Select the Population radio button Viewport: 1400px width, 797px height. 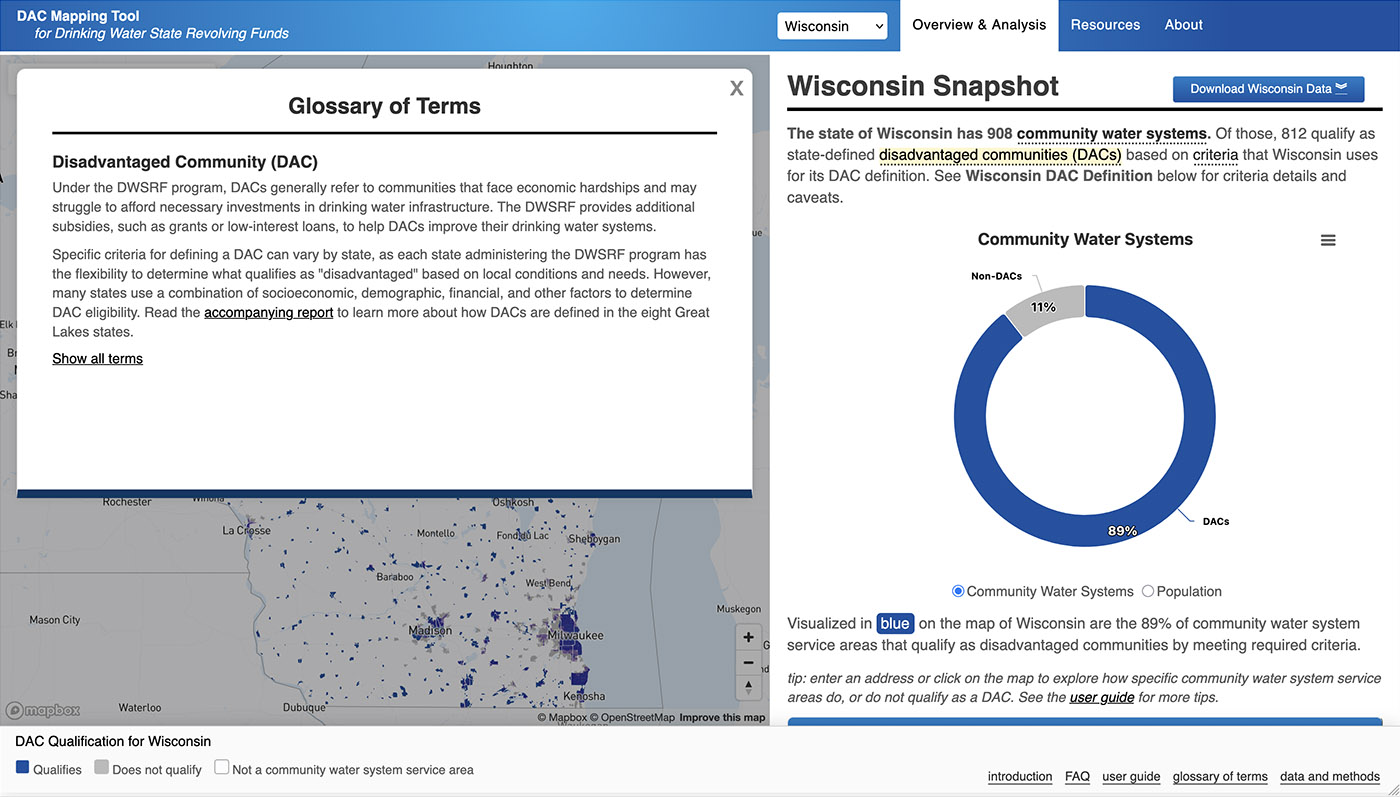tap(1148, 591)
